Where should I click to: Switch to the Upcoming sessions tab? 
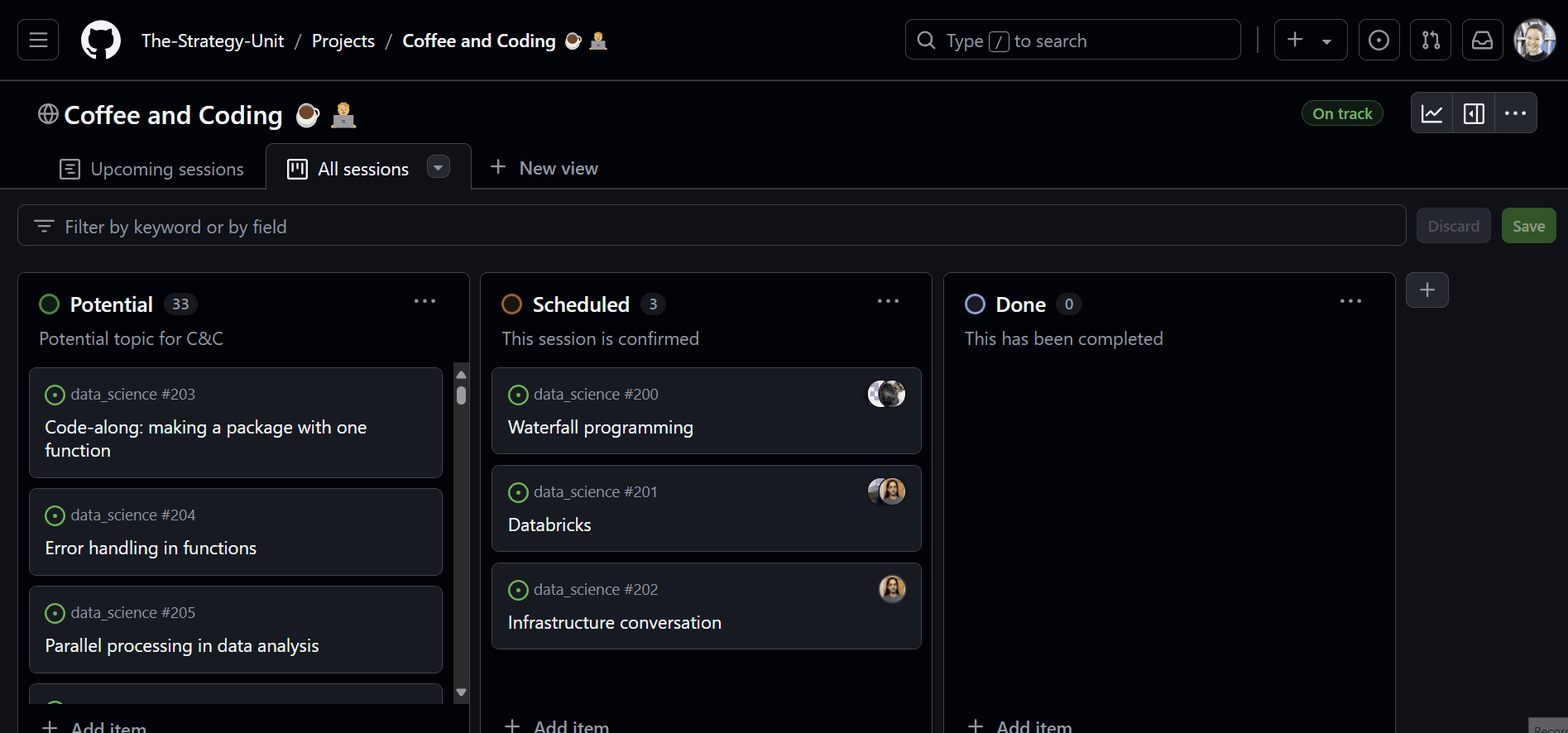(152, 169)
